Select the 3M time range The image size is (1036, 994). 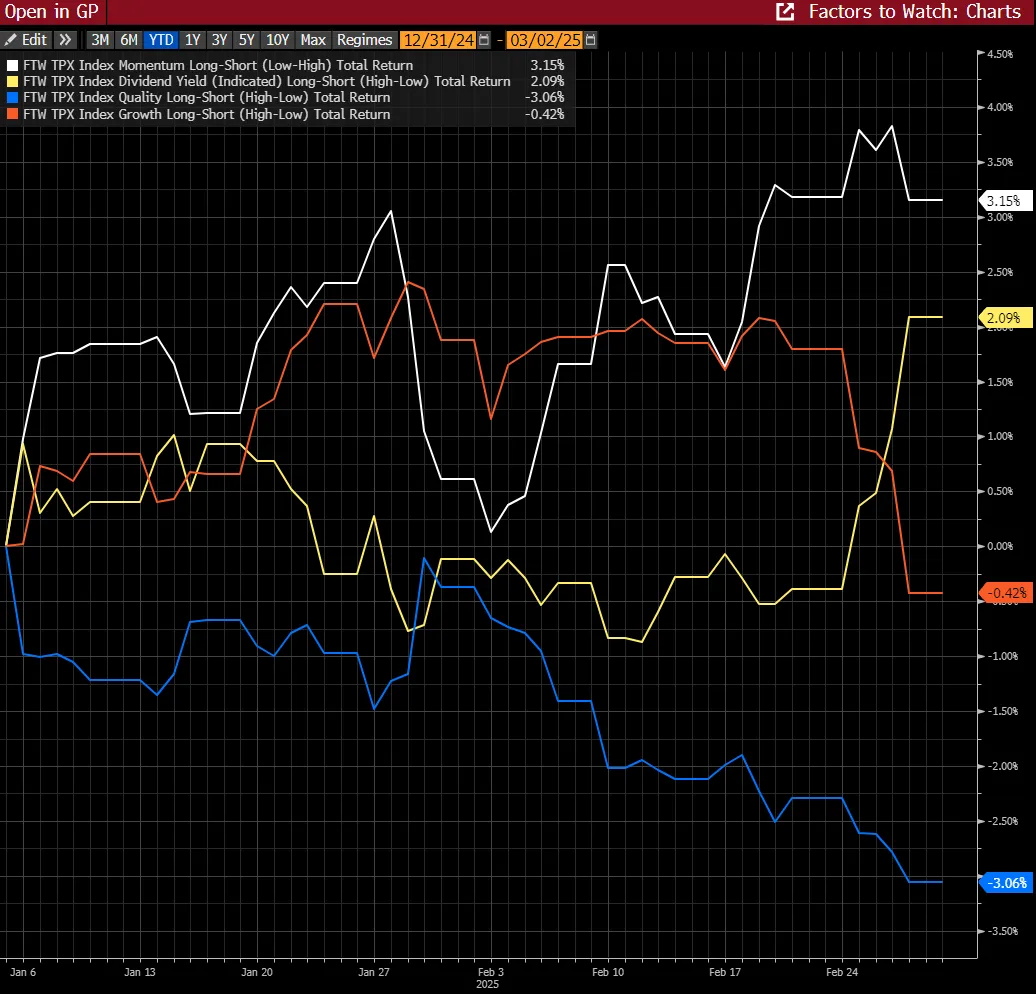[x=100, y=40]
